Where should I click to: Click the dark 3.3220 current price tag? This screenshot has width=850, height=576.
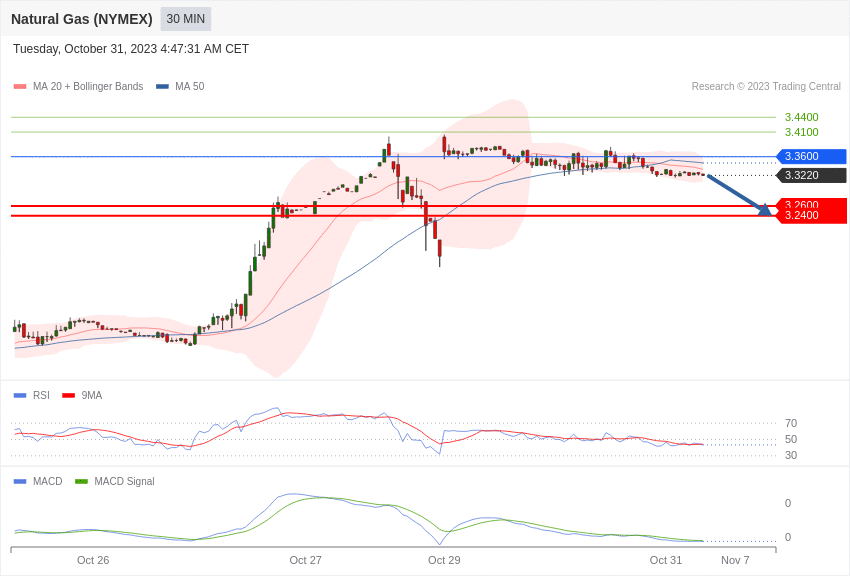coord(812,175)
